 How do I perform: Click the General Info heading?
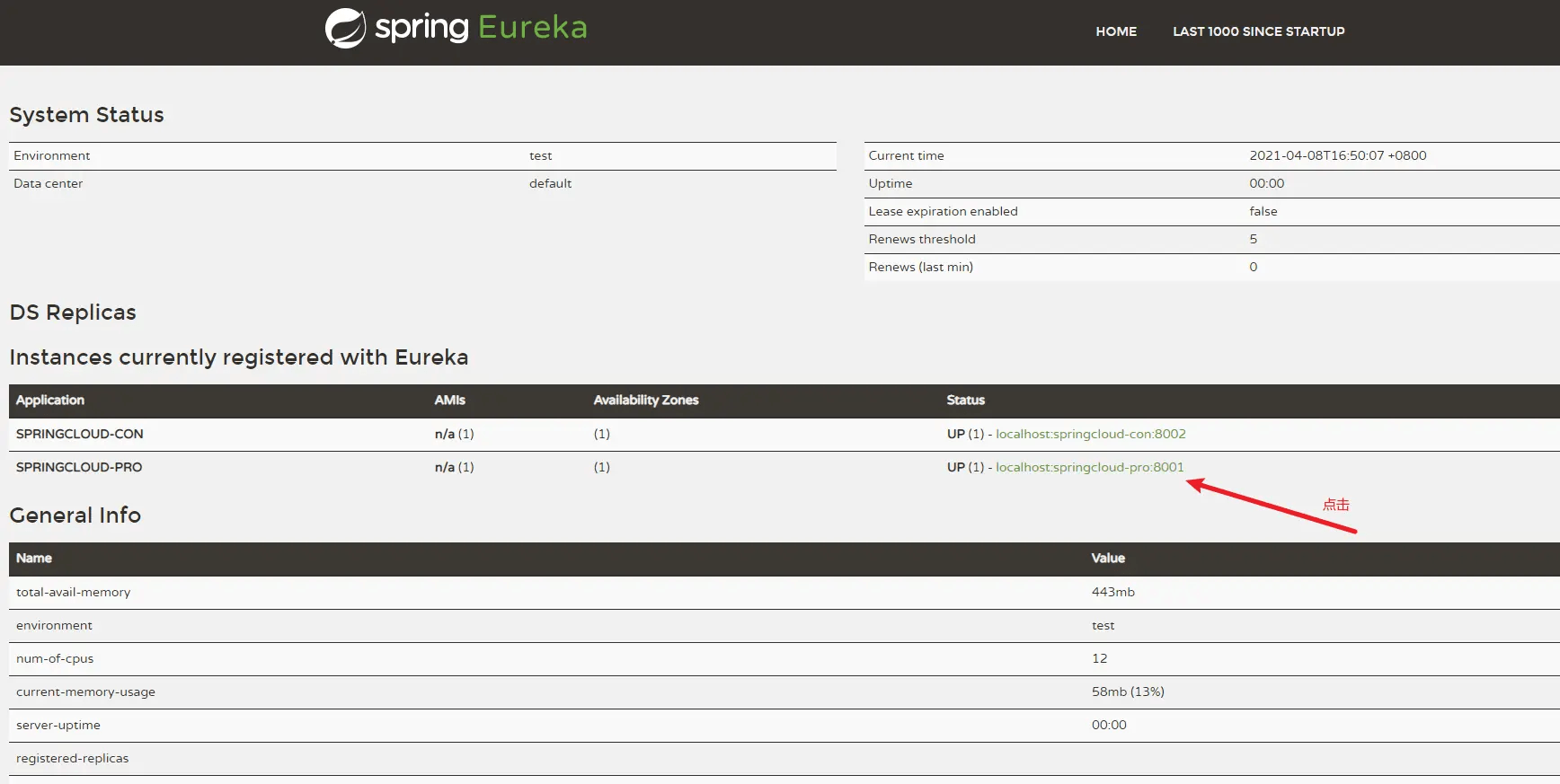coord(75,515)
